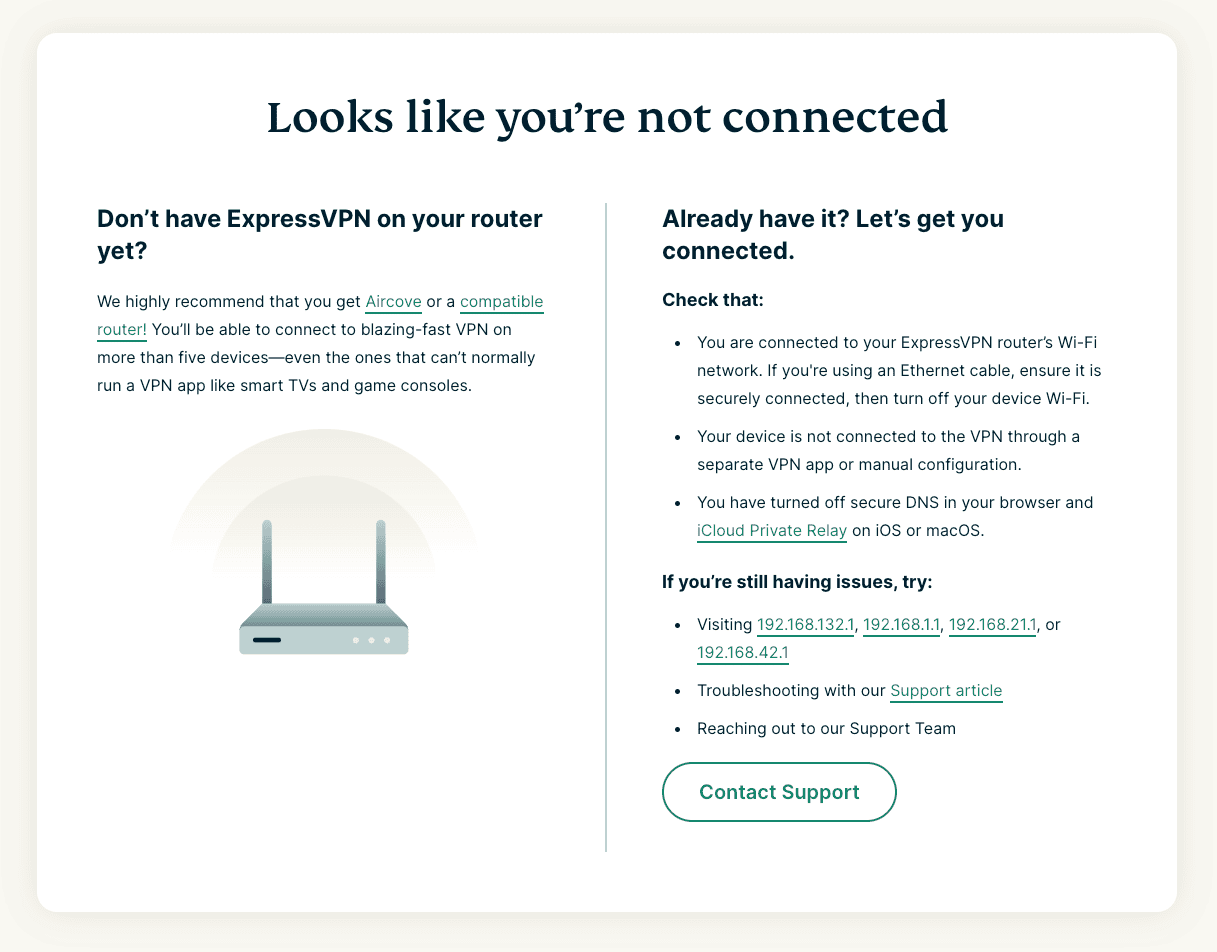Click the "Already have it?" heading
The height and width of the screenshot is (952, 1217).
(833, 234)
